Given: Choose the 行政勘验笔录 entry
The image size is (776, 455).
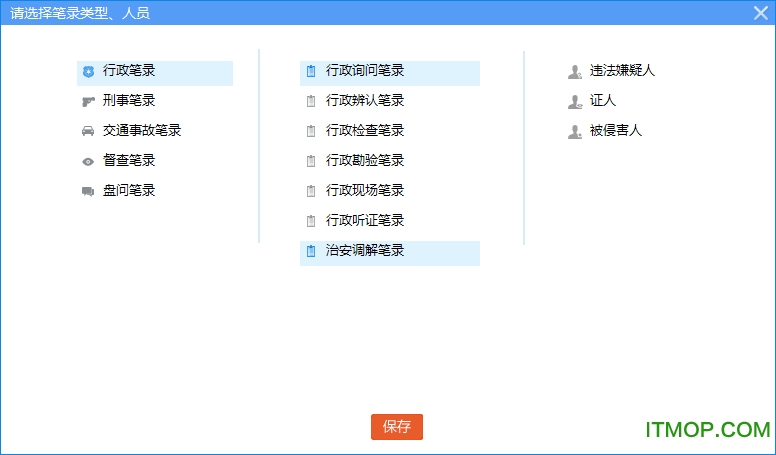Looking at the screenshot, I should coord(364,161).
